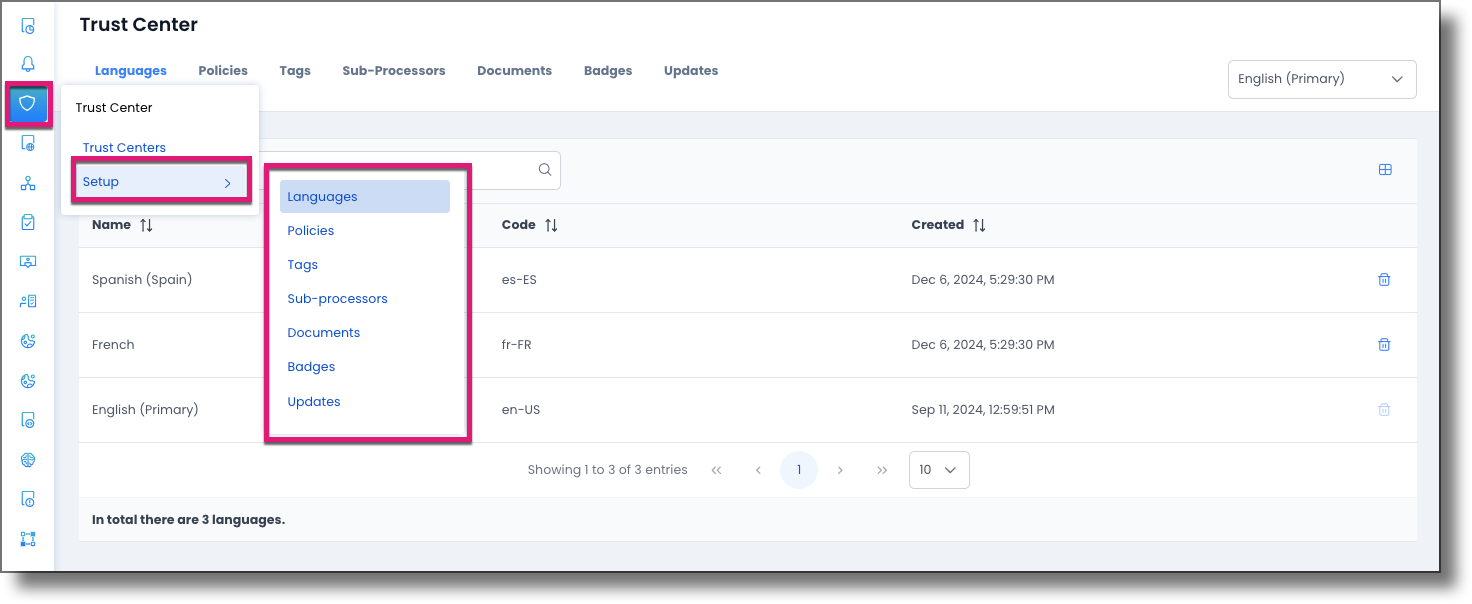Select Badges in the Setup submenu
The width and height of the screenshot is (1472, 604).
point(311,366)
